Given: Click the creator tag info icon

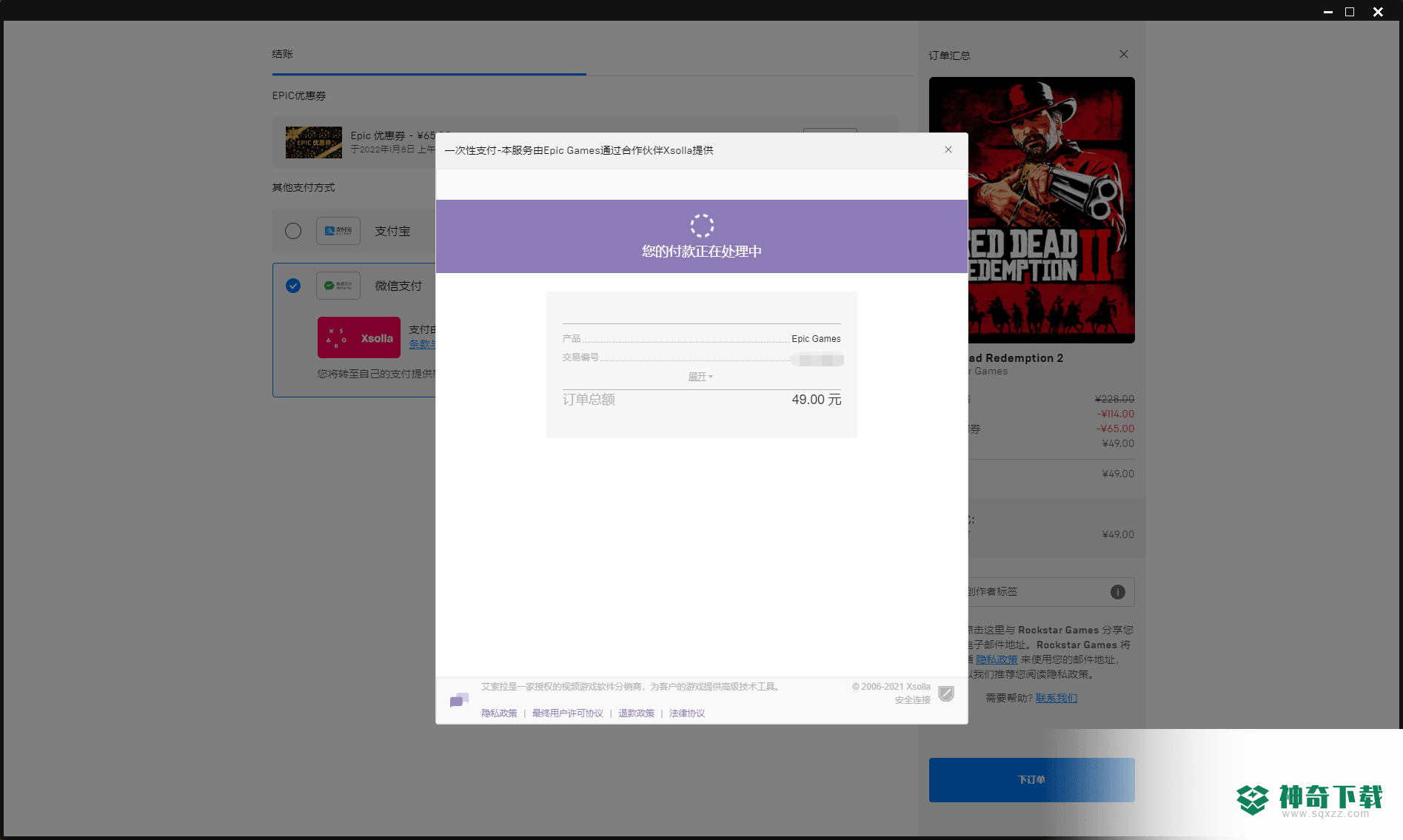Looking at the screenshot, I should 1118,592.
